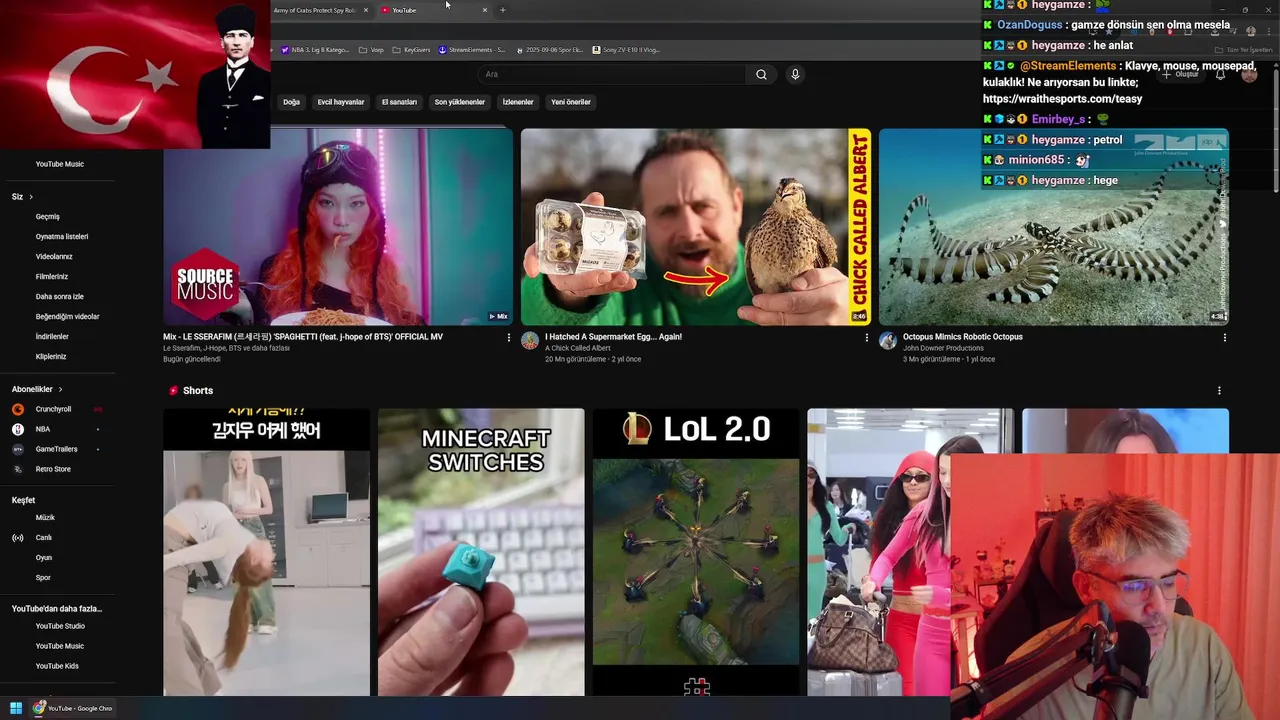Open the MINECRAFT SWITCHES short
Image resolution: width=1280 pixels, height=720 pixels.
tap(481, 552)
